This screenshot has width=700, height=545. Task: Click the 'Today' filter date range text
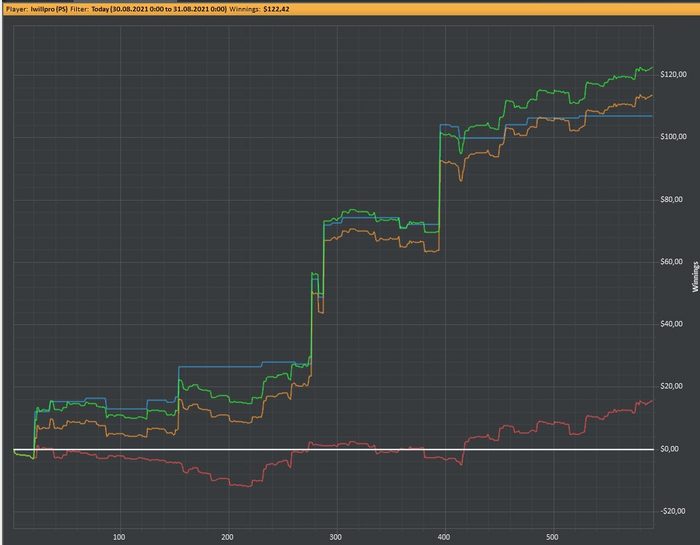[159, 9]
